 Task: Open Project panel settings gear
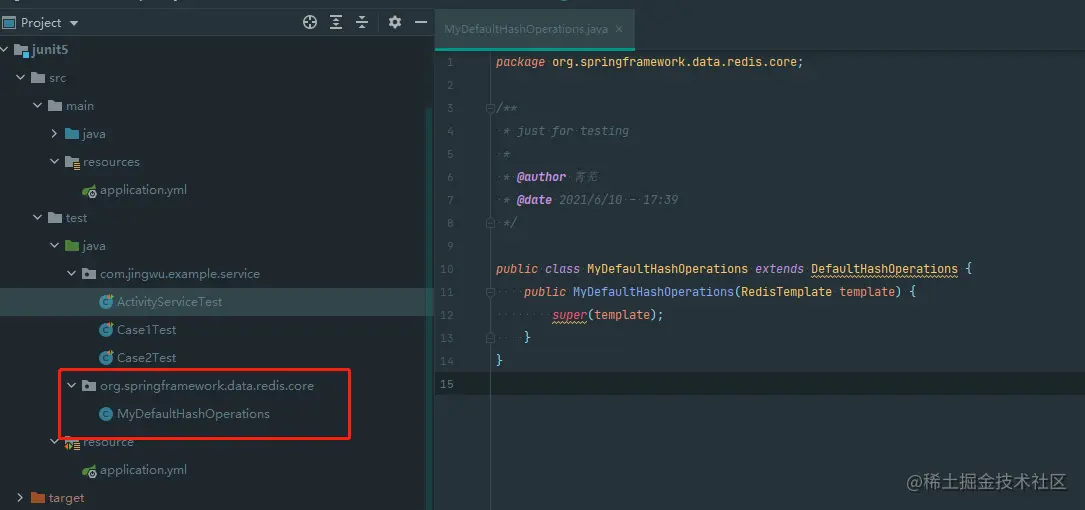(394, 22)
